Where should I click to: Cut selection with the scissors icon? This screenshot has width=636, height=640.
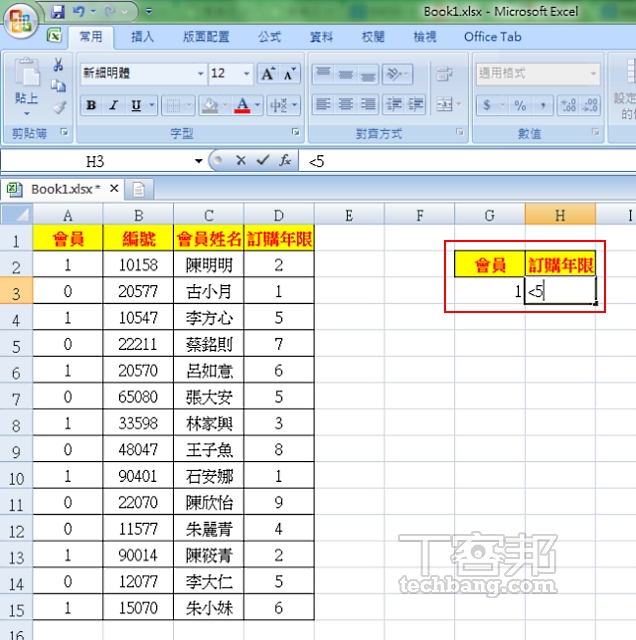pyautogui.click(x=58, y=64)
